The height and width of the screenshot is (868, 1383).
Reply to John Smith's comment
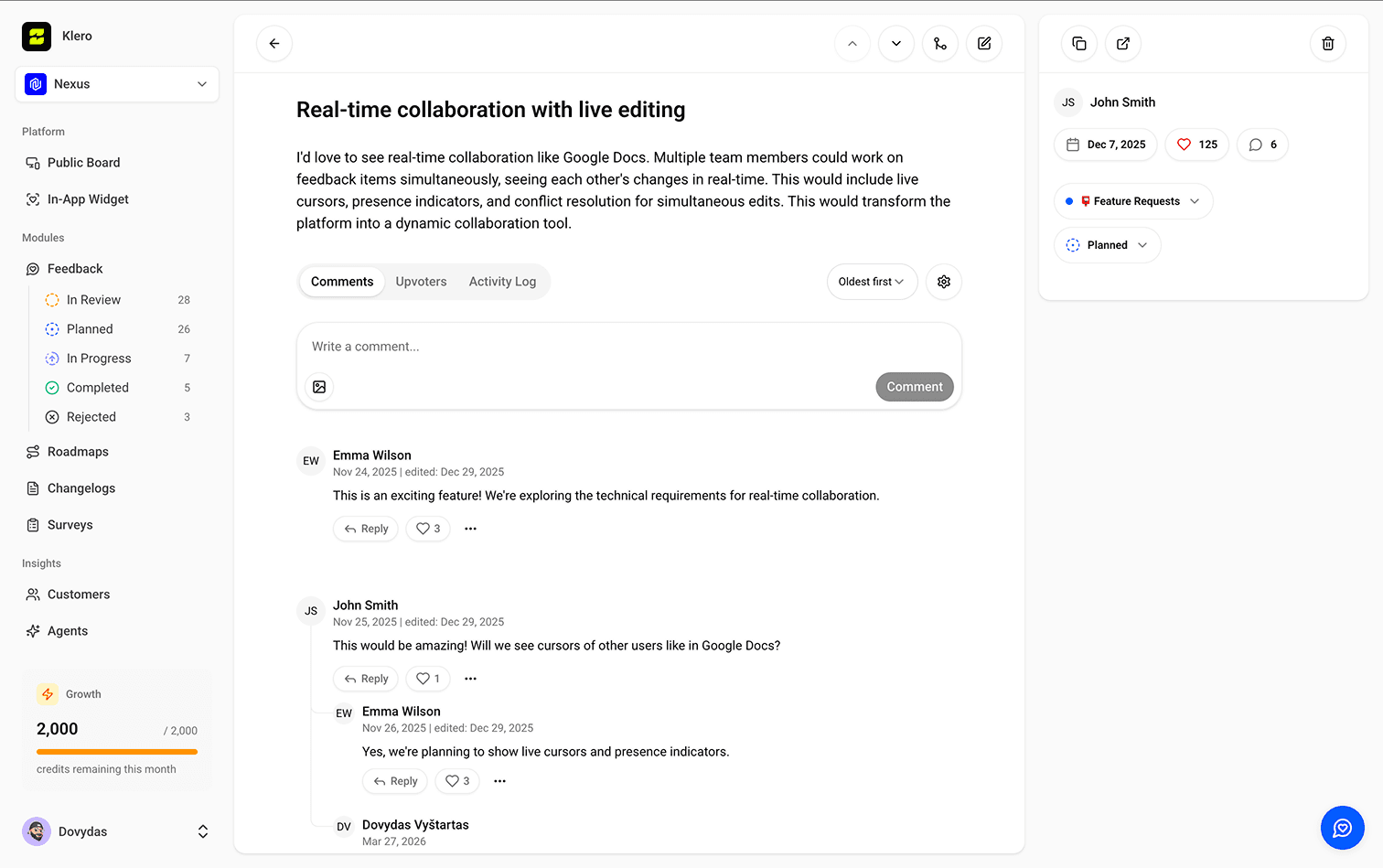click(366, 679)
